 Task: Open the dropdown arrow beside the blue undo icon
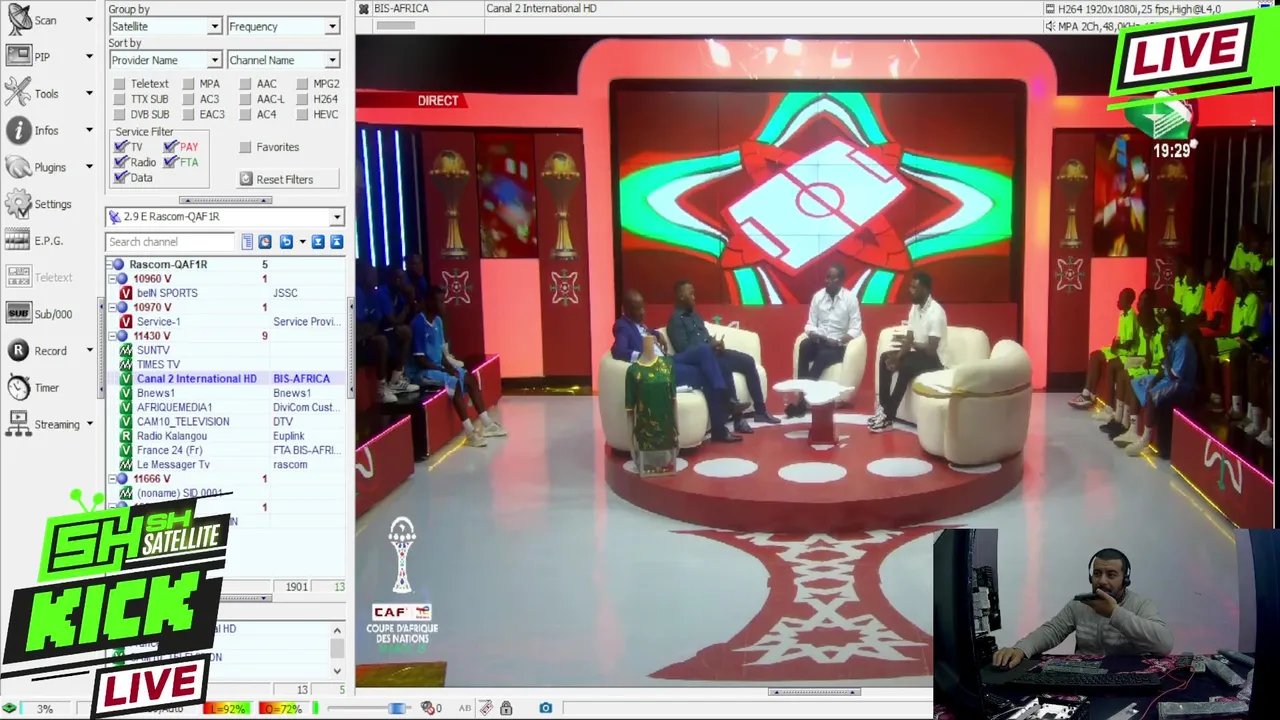pos(302,242)
